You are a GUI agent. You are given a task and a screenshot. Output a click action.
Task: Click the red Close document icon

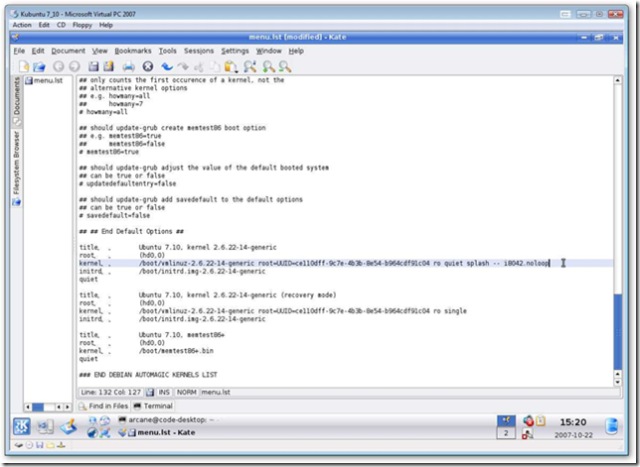[148, 66]
